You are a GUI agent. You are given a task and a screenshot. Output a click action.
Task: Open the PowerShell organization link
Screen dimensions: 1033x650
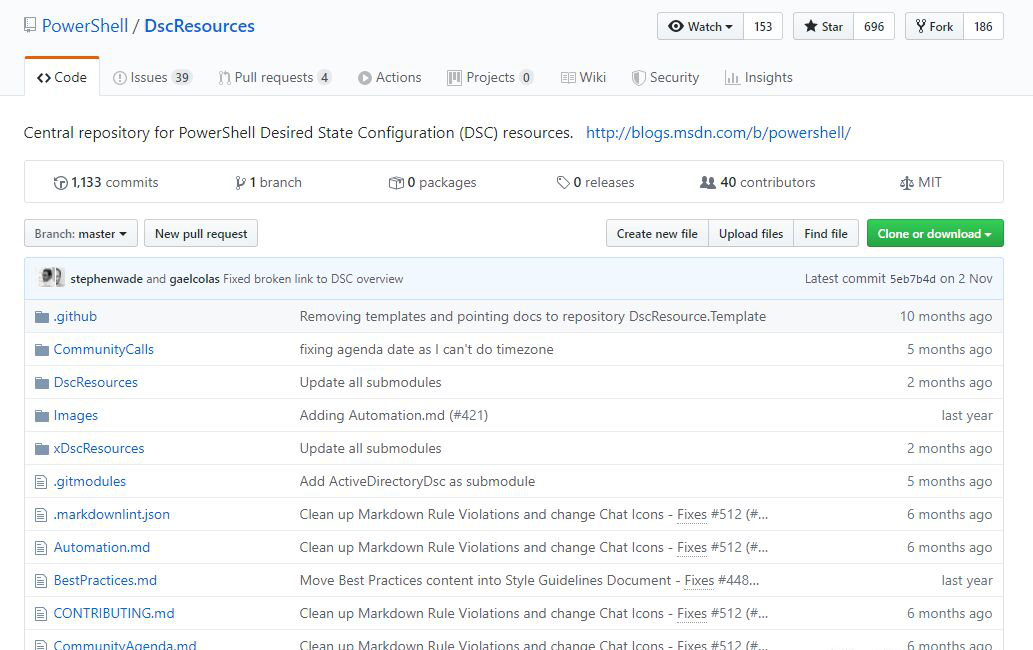click(x=85, y=26)
